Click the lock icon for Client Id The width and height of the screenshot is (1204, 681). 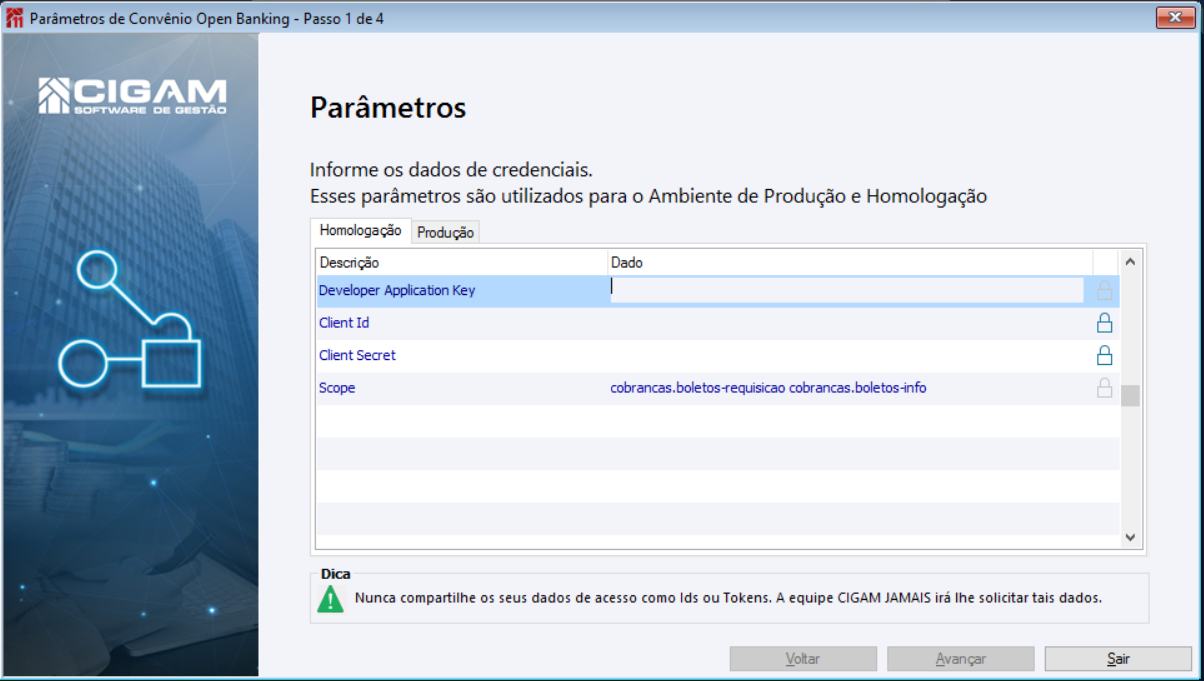click(1105, 323)
